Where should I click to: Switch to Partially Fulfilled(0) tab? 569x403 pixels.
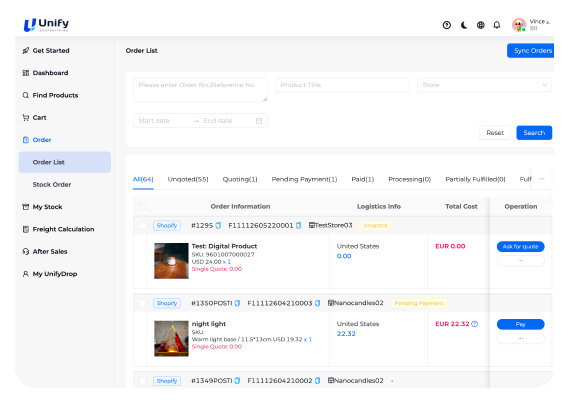pos(475,179)
